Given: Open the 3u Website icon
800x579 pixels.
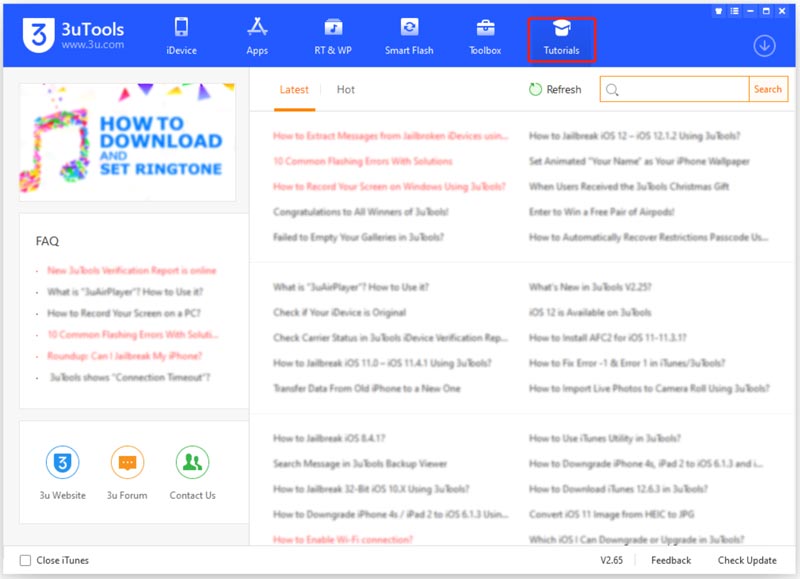Looking at the screenshot, I should pyautogui.click(x=62, y=462).
